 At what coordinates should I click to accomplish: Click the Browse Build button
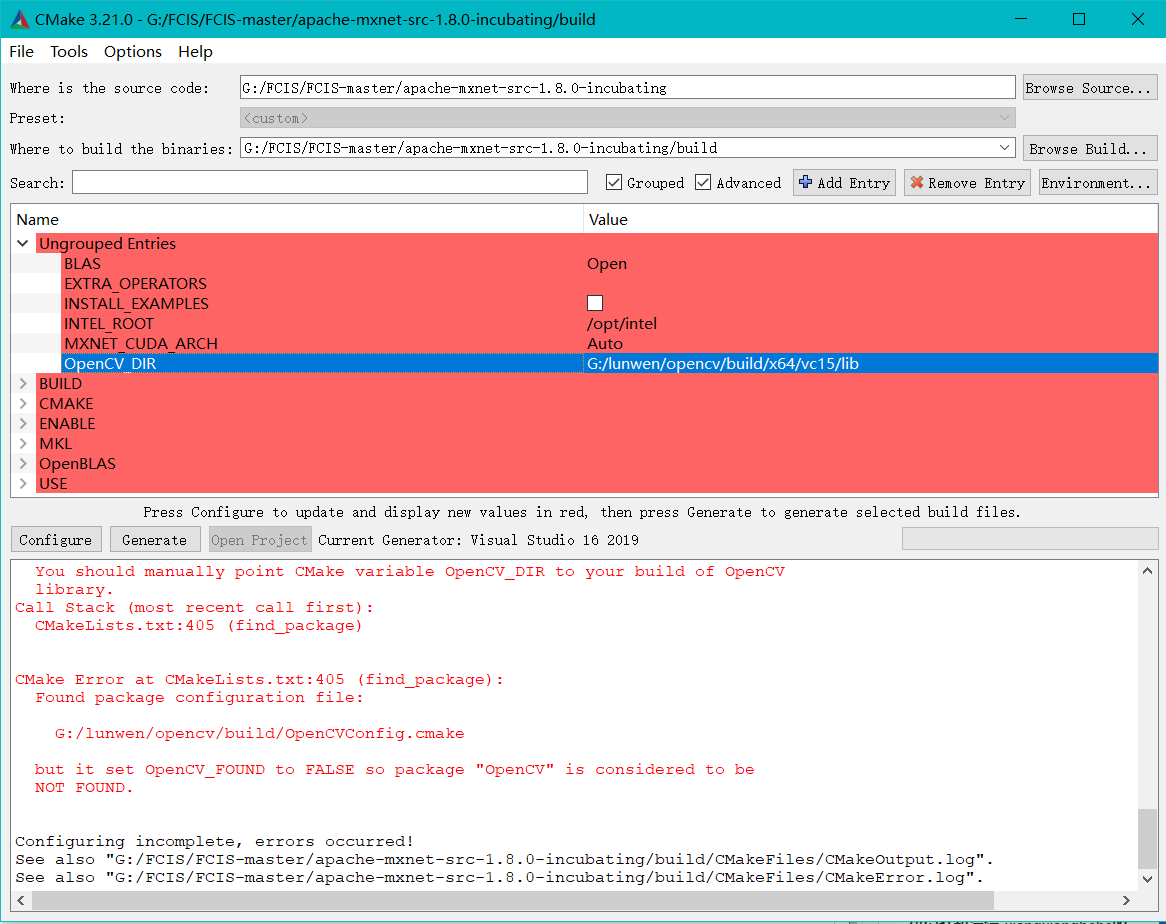coord(1089,149)
